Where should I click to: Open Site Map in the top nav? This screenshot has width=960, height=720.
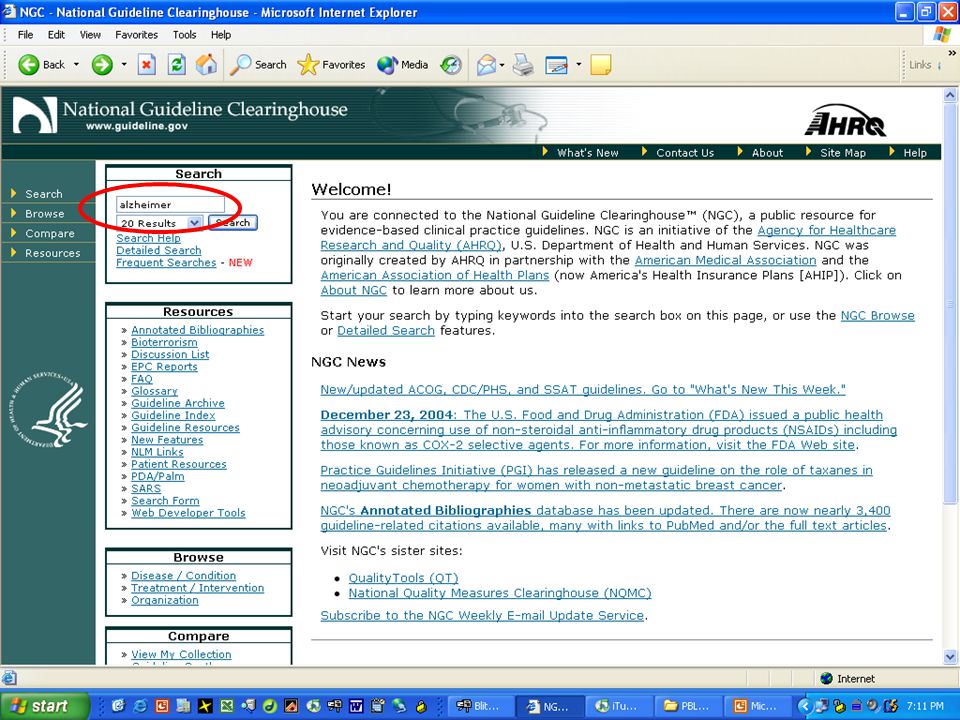click(x=843, y=152)
